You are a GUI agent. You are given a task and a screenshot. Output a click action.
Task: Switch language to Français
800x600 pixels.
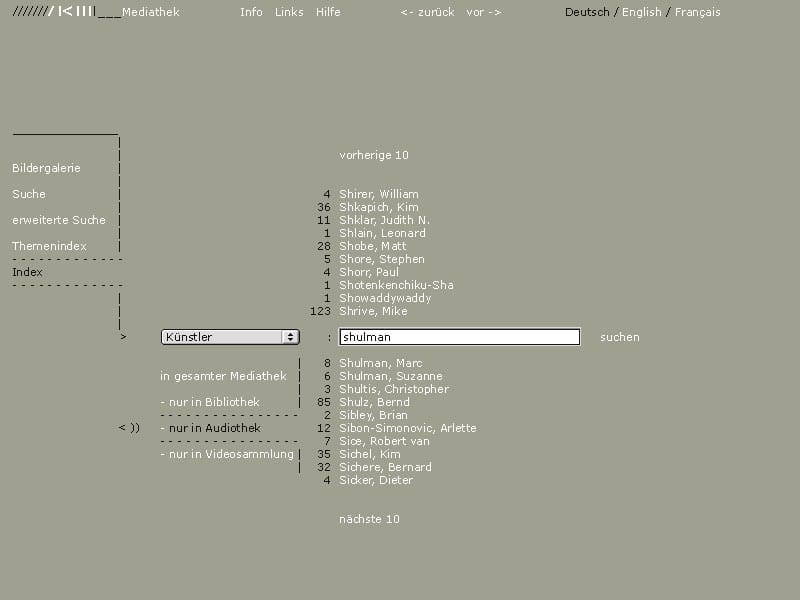click(697, 12)
